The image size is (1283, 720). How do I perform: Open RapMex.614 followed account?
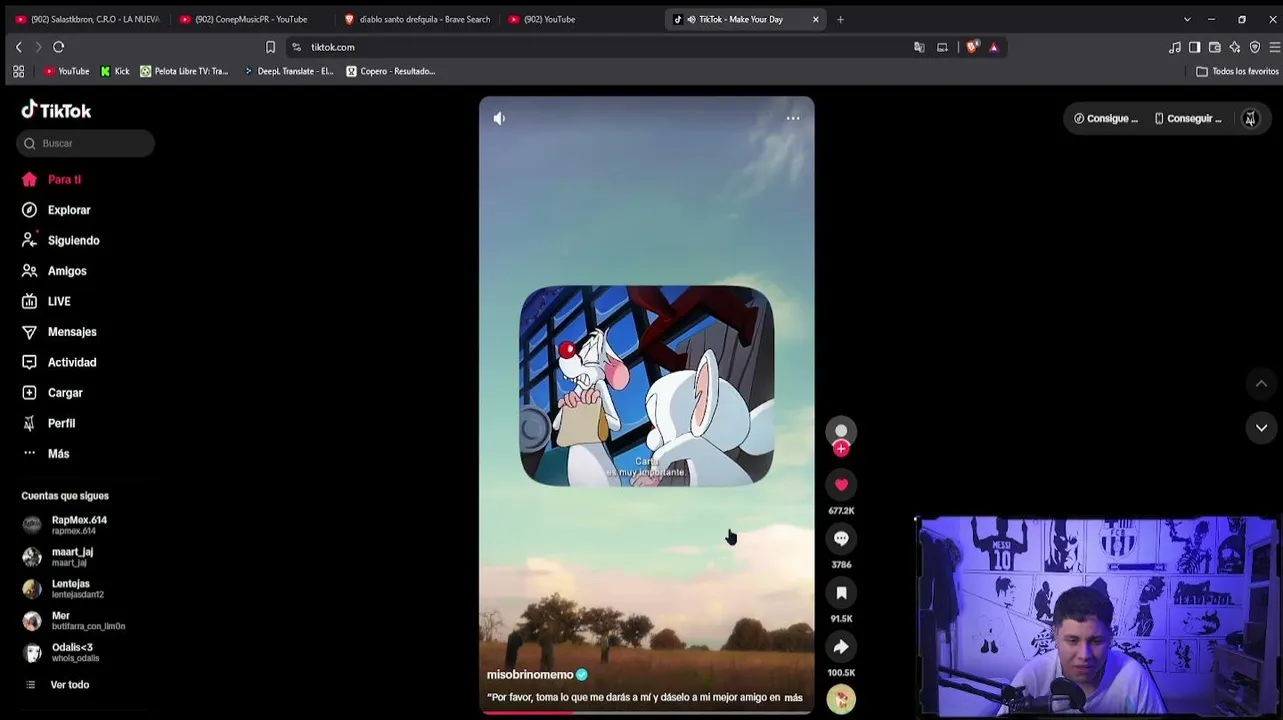(65, 525)
